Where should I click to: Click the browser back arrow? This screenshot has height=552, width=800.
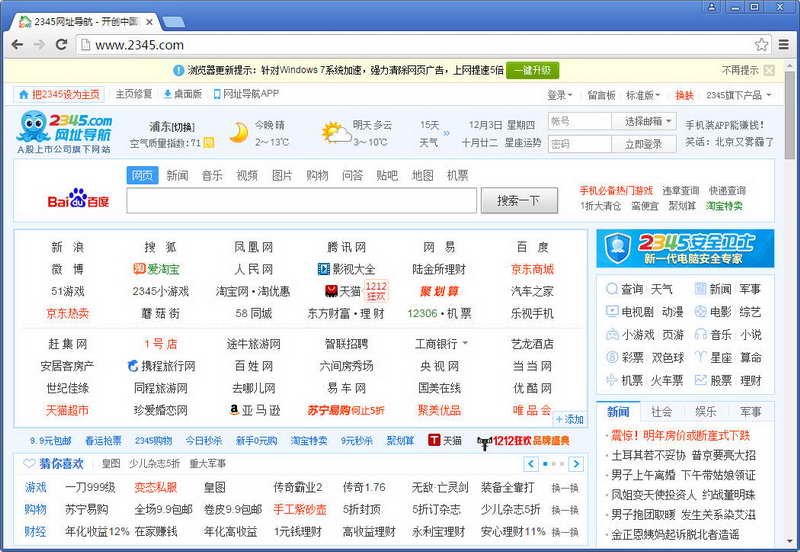(x=17, y=44)
